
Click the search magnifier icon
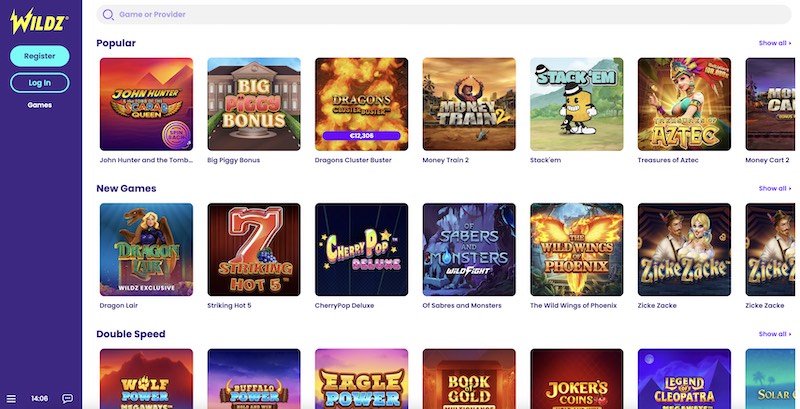108,15
